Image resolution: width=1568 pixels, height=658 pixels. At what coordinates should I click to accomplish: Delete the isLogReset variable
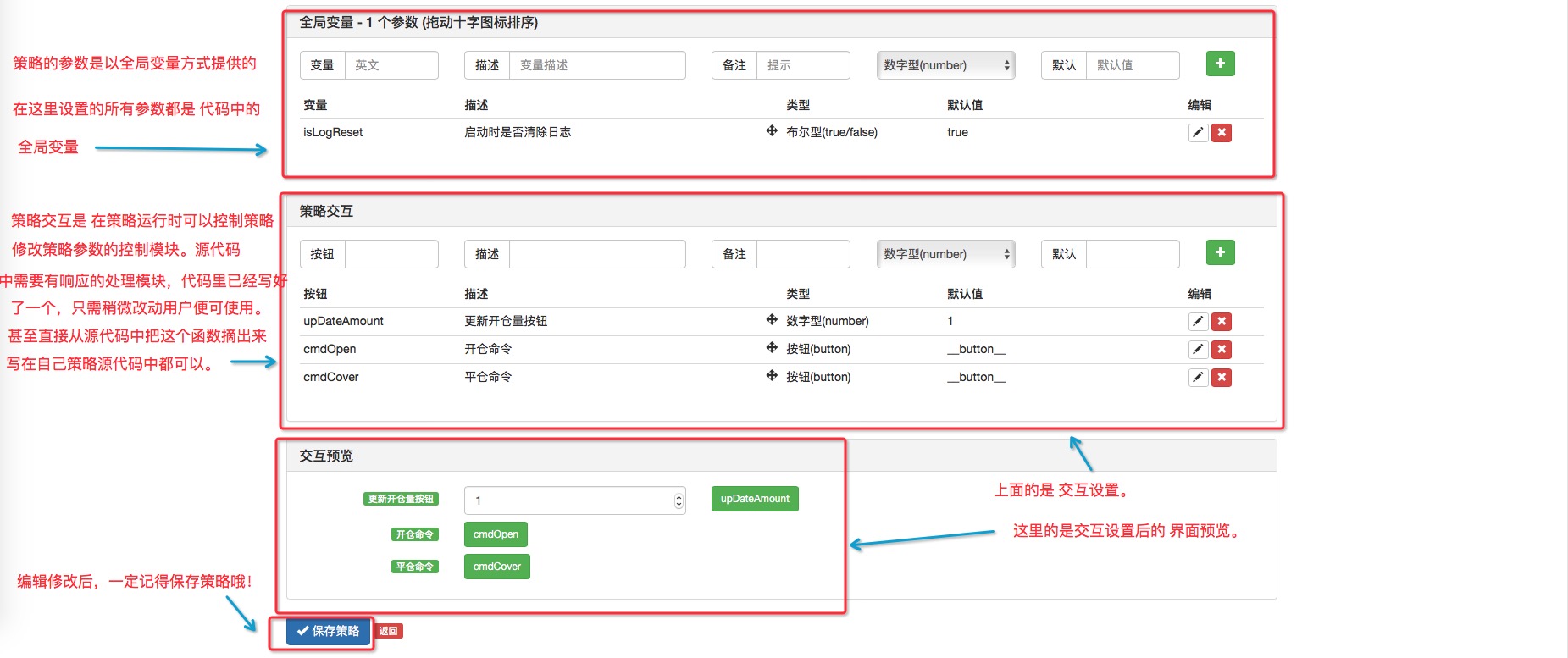1222,133
